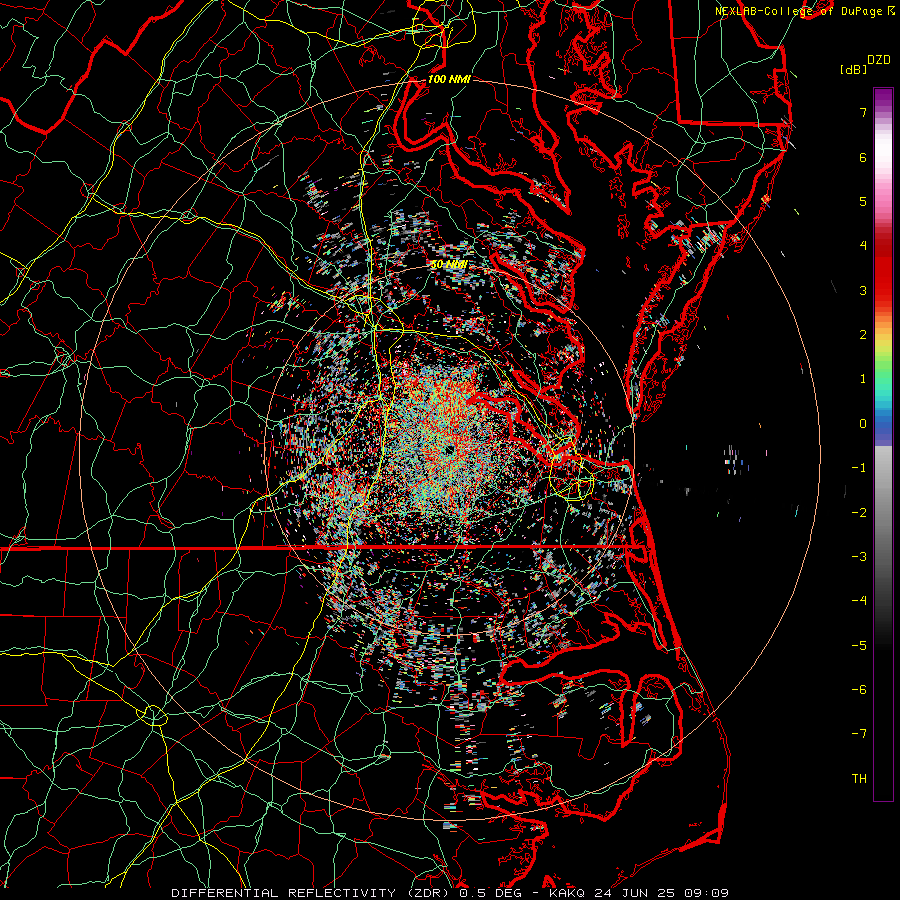
Task: Select the 2 value on color scale
Action: (x=863, y=335)
